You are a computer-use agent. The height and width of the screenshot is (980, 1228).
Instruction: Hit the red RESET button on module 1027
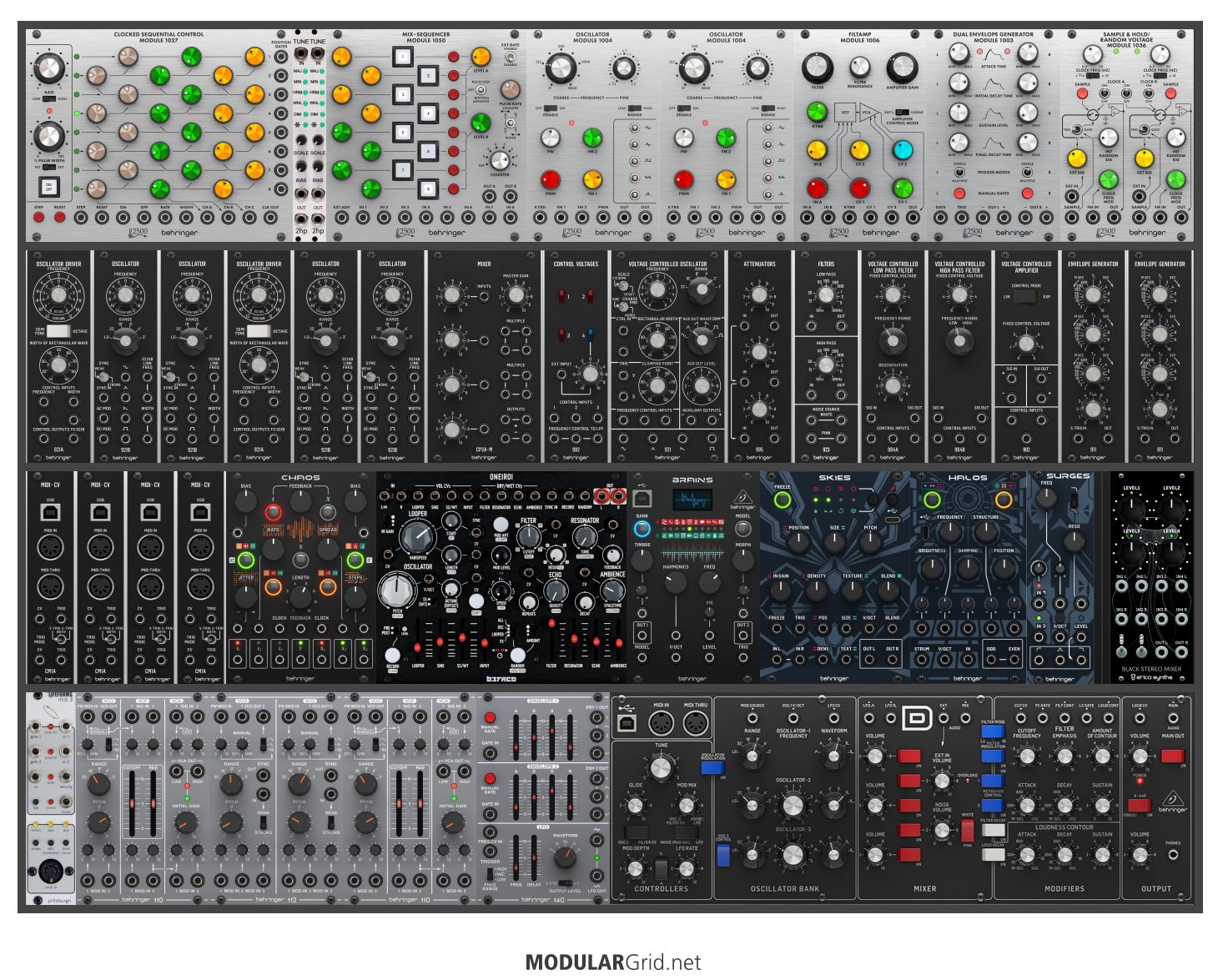tap(60, 218)
